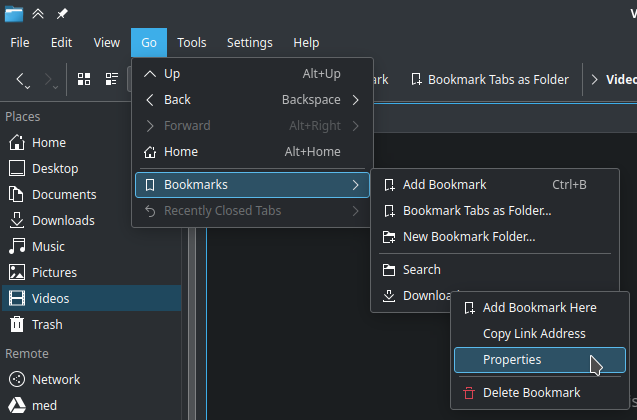Viewport: 637px width, 420px height.
Task: Switch to icons view mode
Action: click(x=84, y=79)
